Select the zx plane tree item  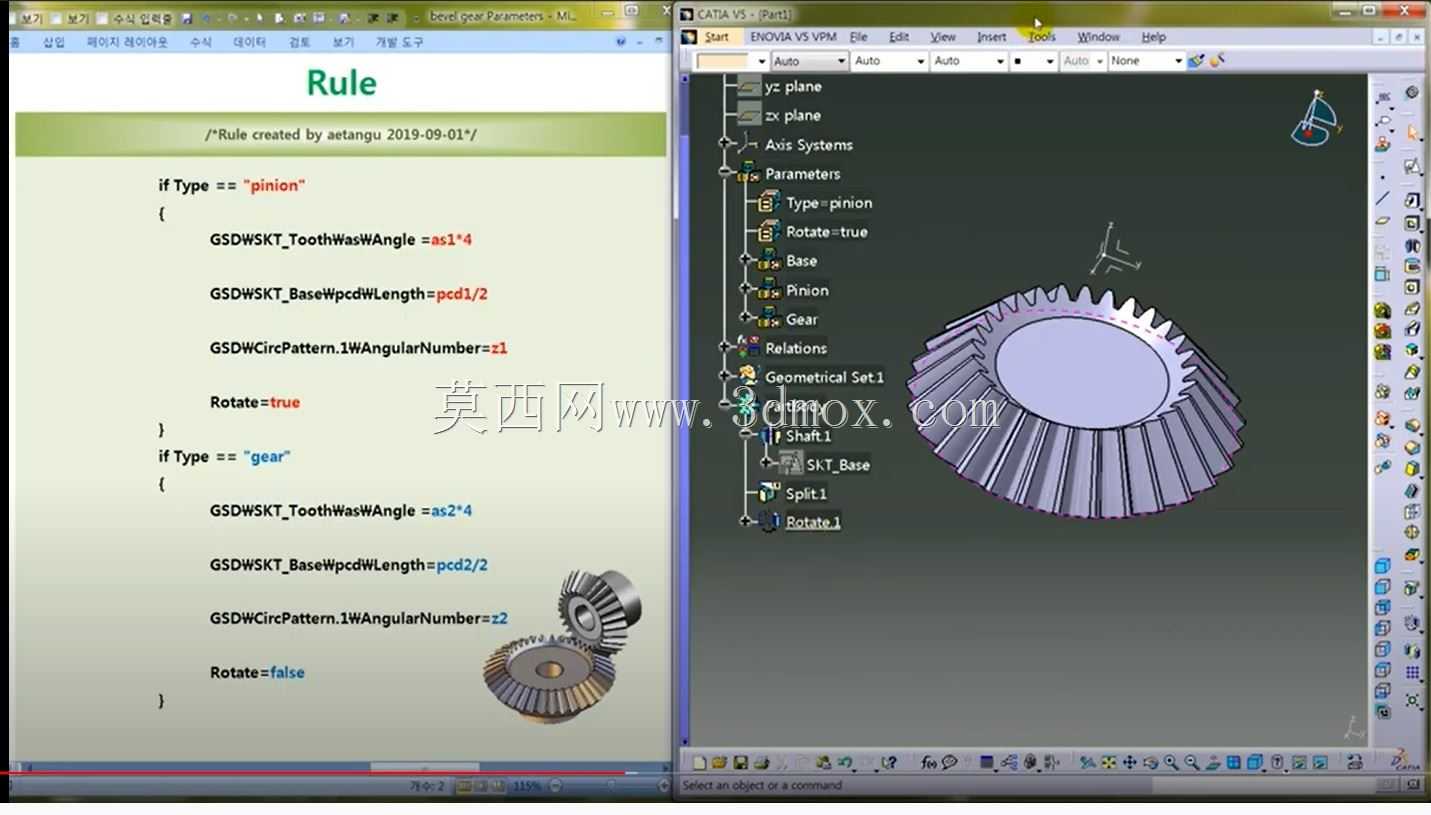pos(793,115)
